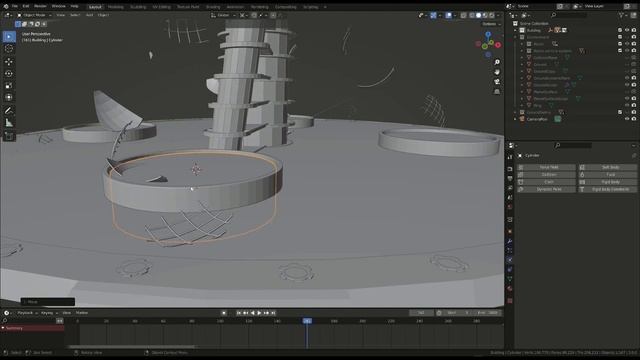Add Cloth physics
This screenshot has width=640, height=360.
[x=546, y=182]
